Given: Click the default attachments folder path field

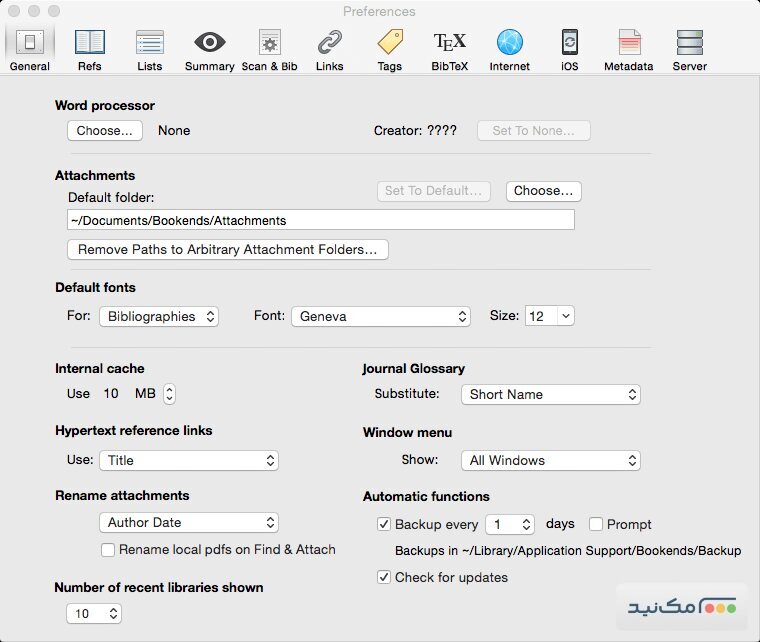Looking at the screenshot, I should (x=320, y=220).
